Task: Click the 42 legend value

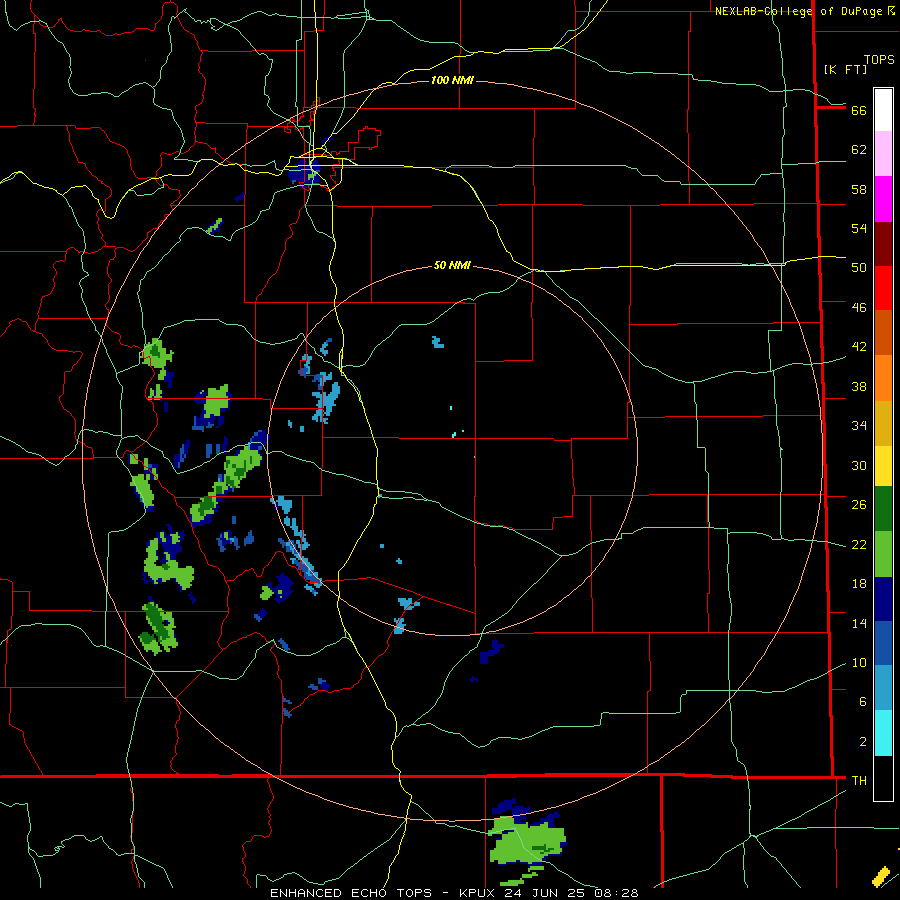Action: (859, 346)
